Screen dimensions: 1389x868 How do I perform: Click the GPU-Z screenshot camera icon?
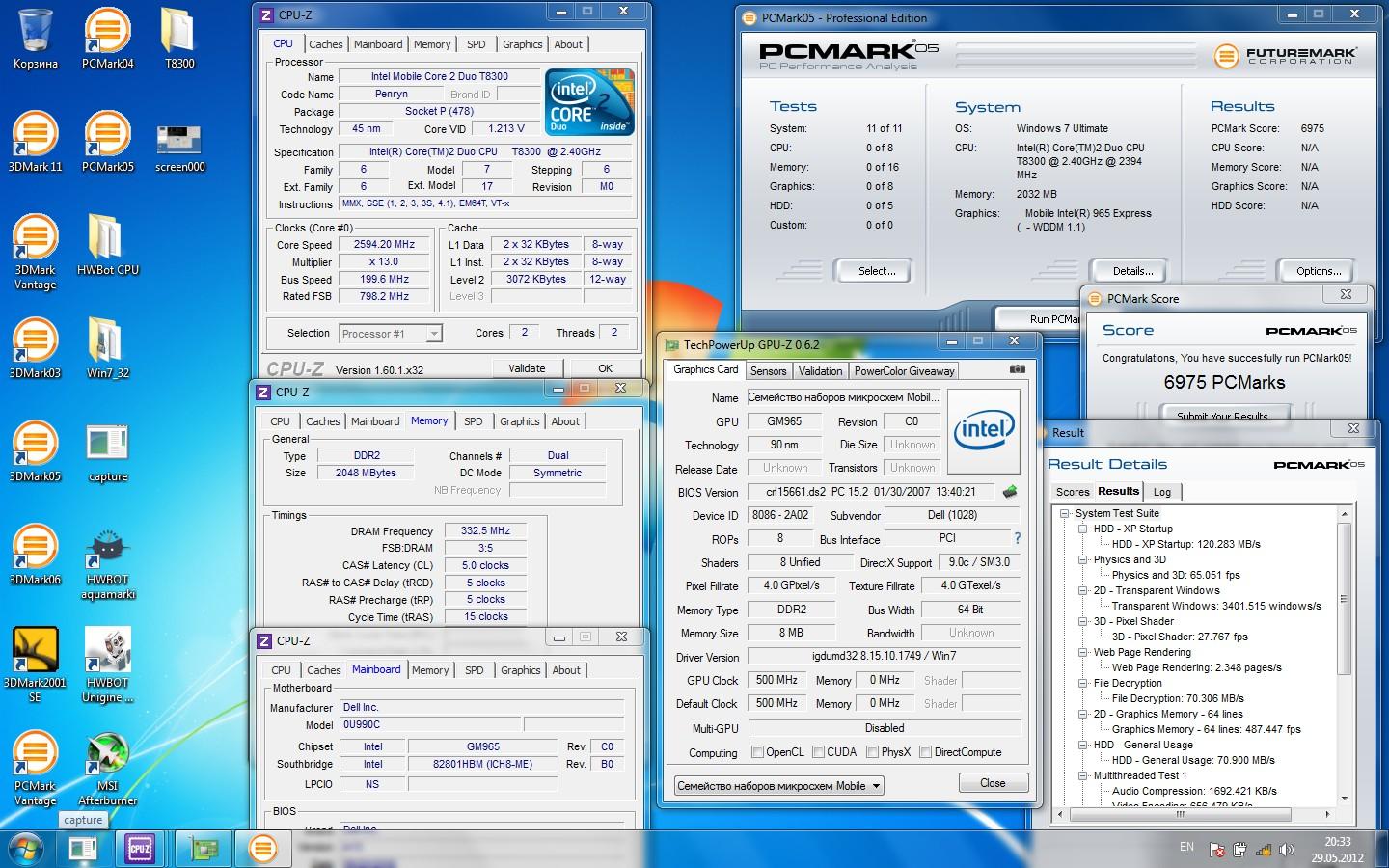[1017, 369]
